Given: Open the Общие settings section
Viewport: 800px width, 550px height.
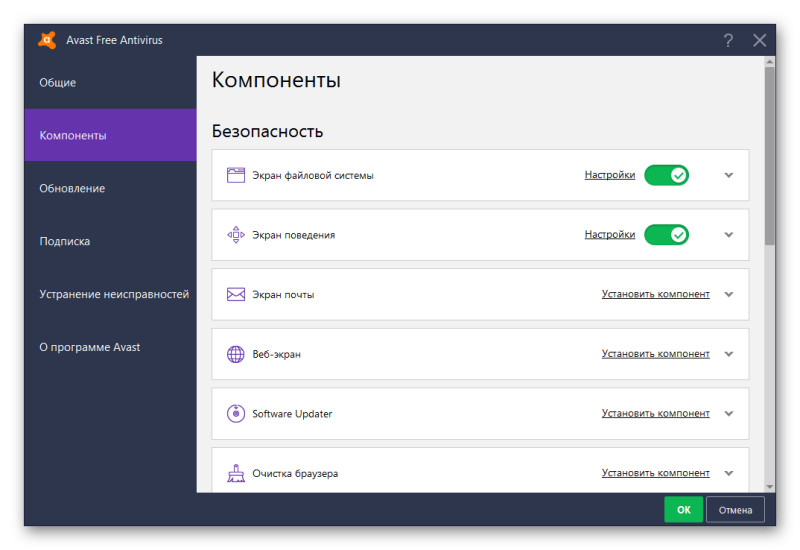Looking at the screenshot, I should pyautogui.click(x=110, y=83).
